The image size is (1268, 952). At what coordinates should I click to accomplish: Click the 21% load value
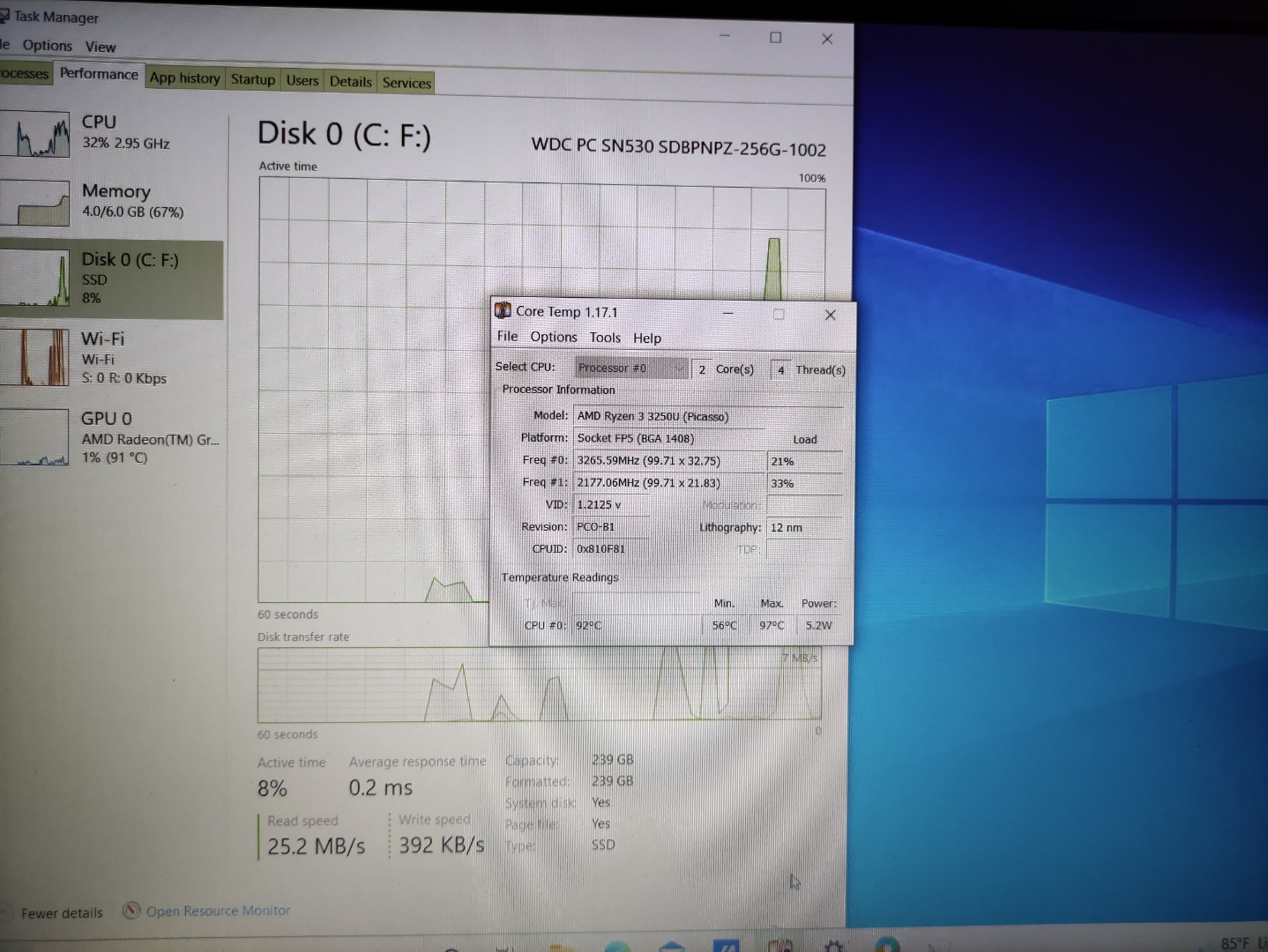click(x=804, y=461)
